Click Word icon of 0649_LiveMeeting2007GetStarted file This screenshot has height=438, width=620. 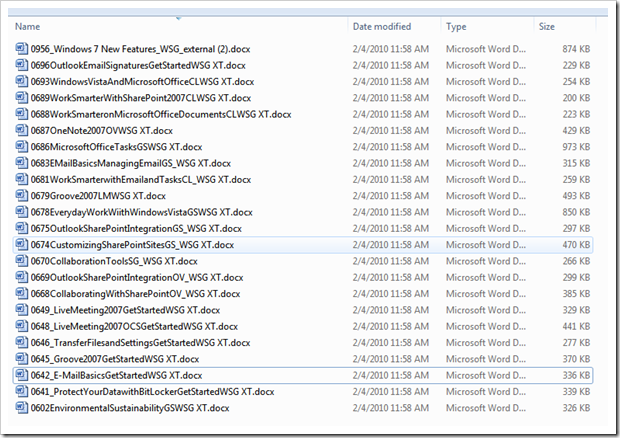pos(21,309)
